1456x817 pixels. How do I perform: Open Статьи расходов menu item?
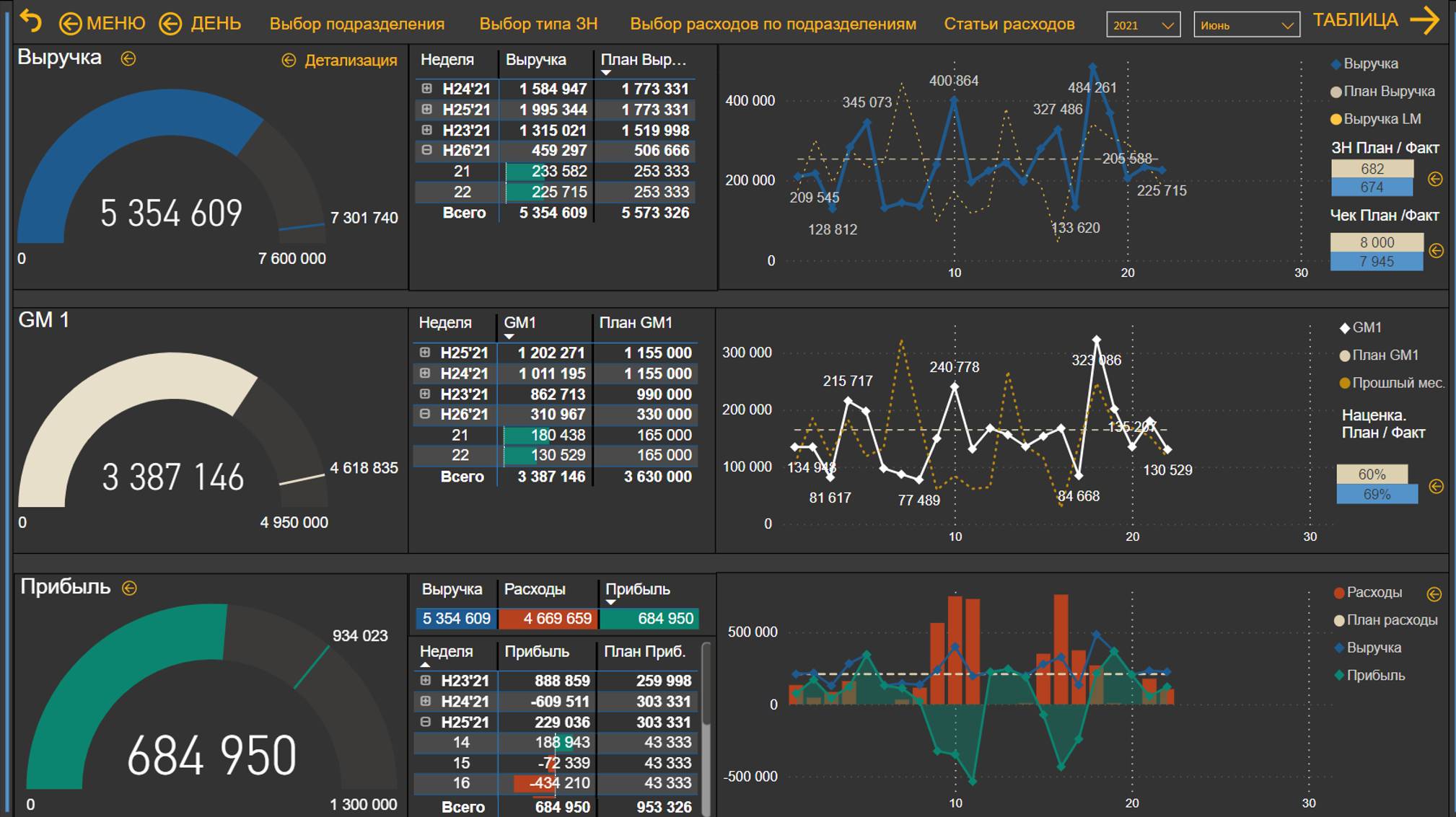[1009, 24]
